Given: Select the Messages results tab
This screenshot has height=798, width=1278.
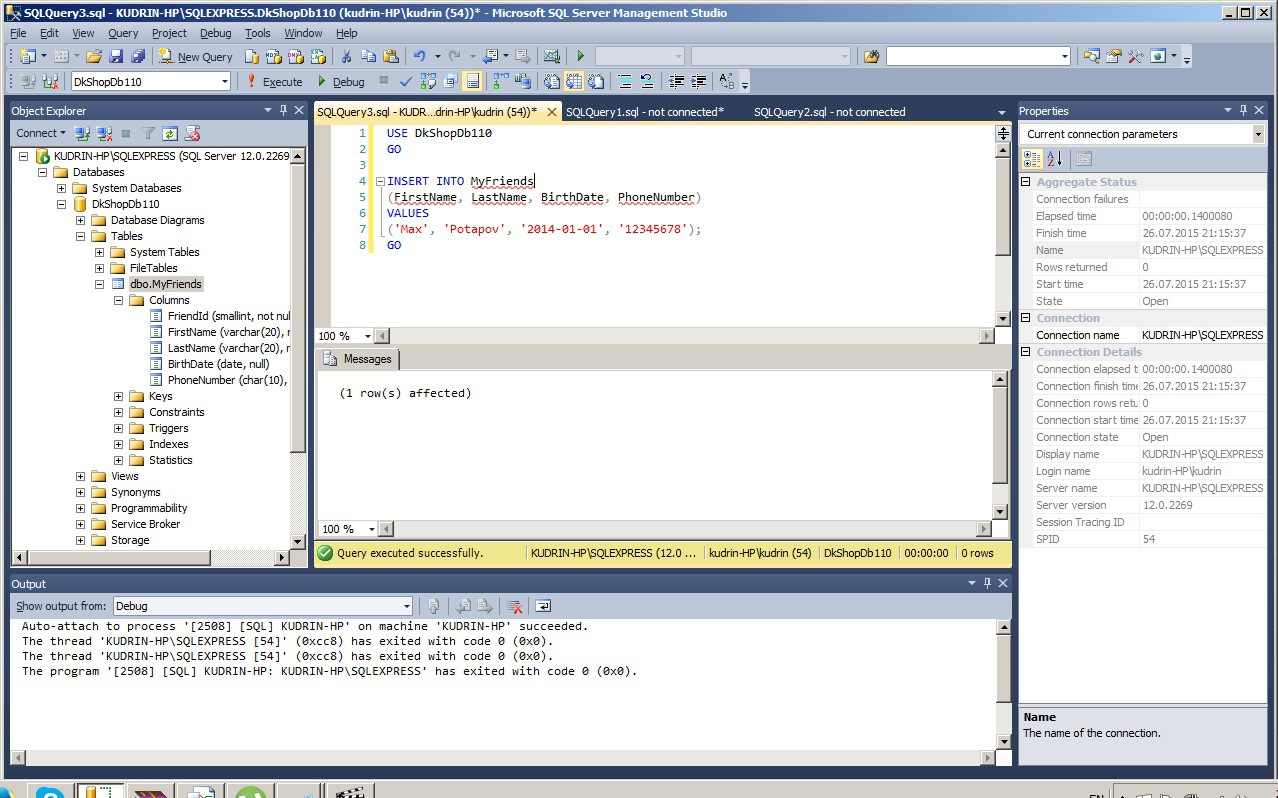Looking at the screenshot, I should [x=359, y=359].
